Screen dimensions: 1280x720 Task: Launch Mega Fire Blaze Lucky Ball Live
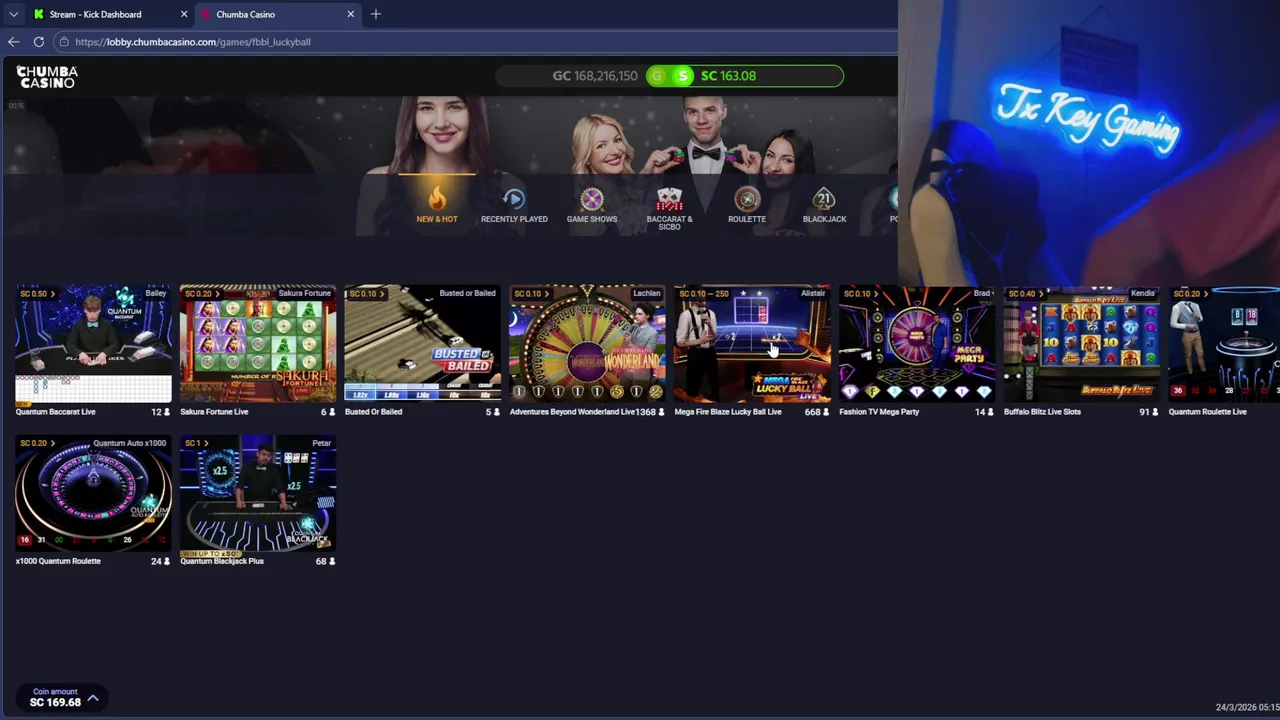[x=752, y=345]
